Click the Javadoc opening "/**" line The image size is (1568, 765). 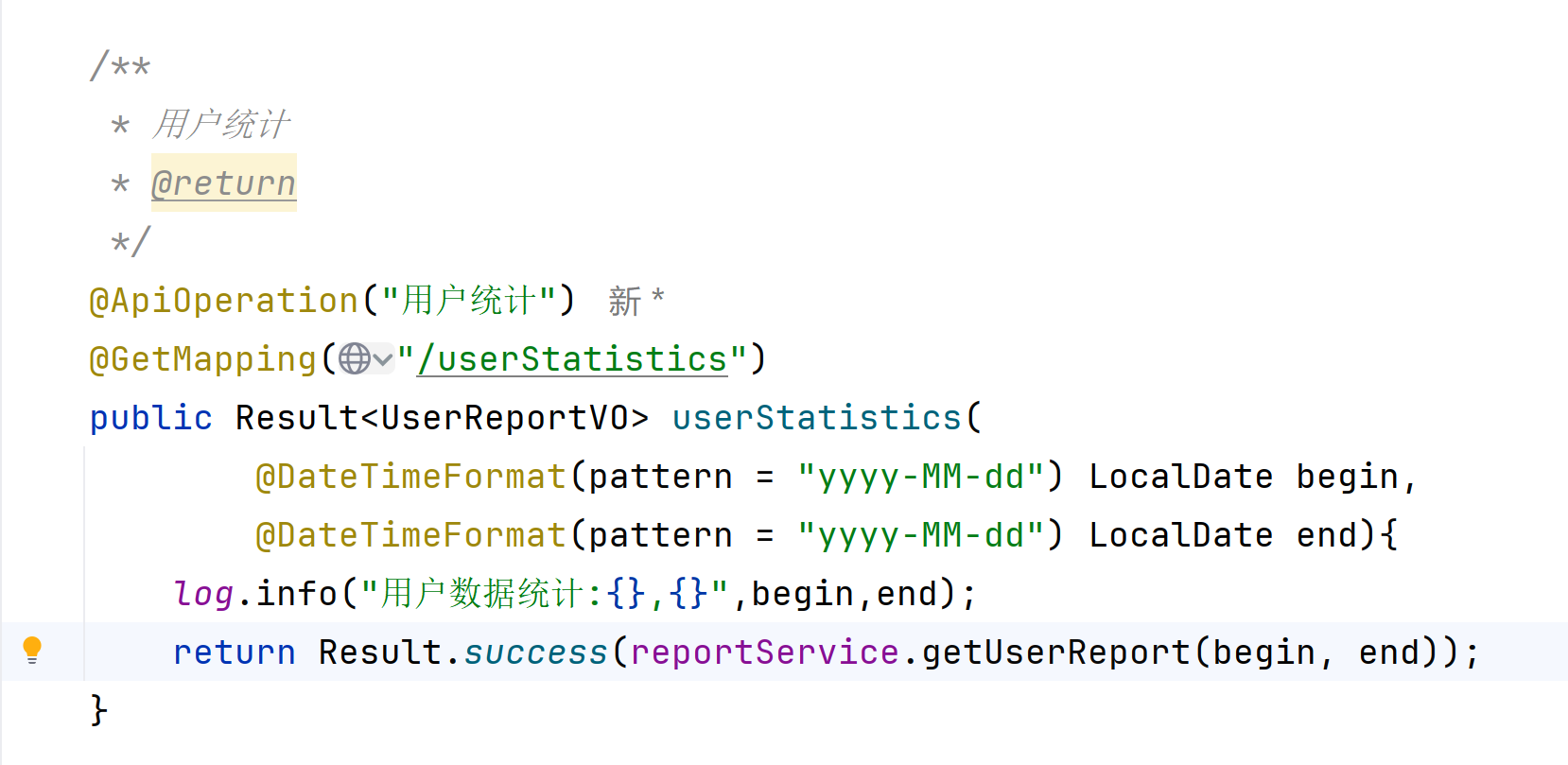120,65
